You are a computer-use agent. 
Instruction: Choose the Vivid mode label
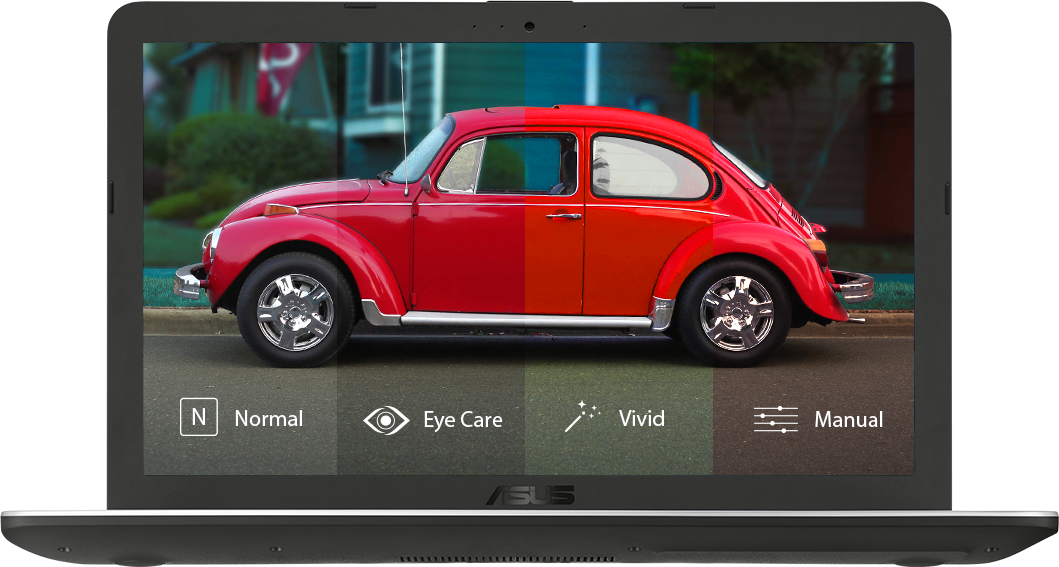click(x=641, y=418)
